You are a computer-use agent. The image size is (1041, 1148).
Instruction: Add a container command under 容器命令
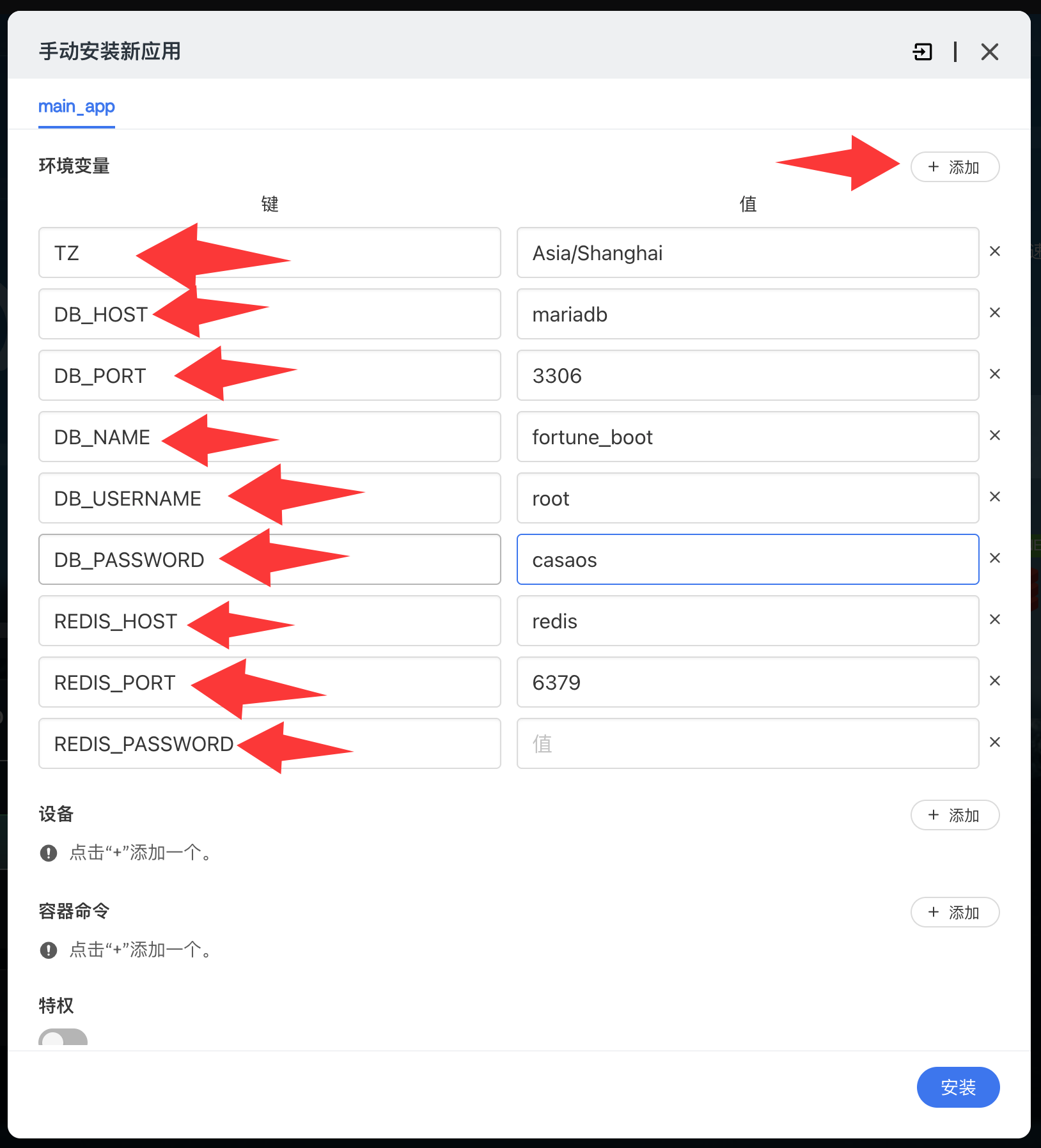954,913
